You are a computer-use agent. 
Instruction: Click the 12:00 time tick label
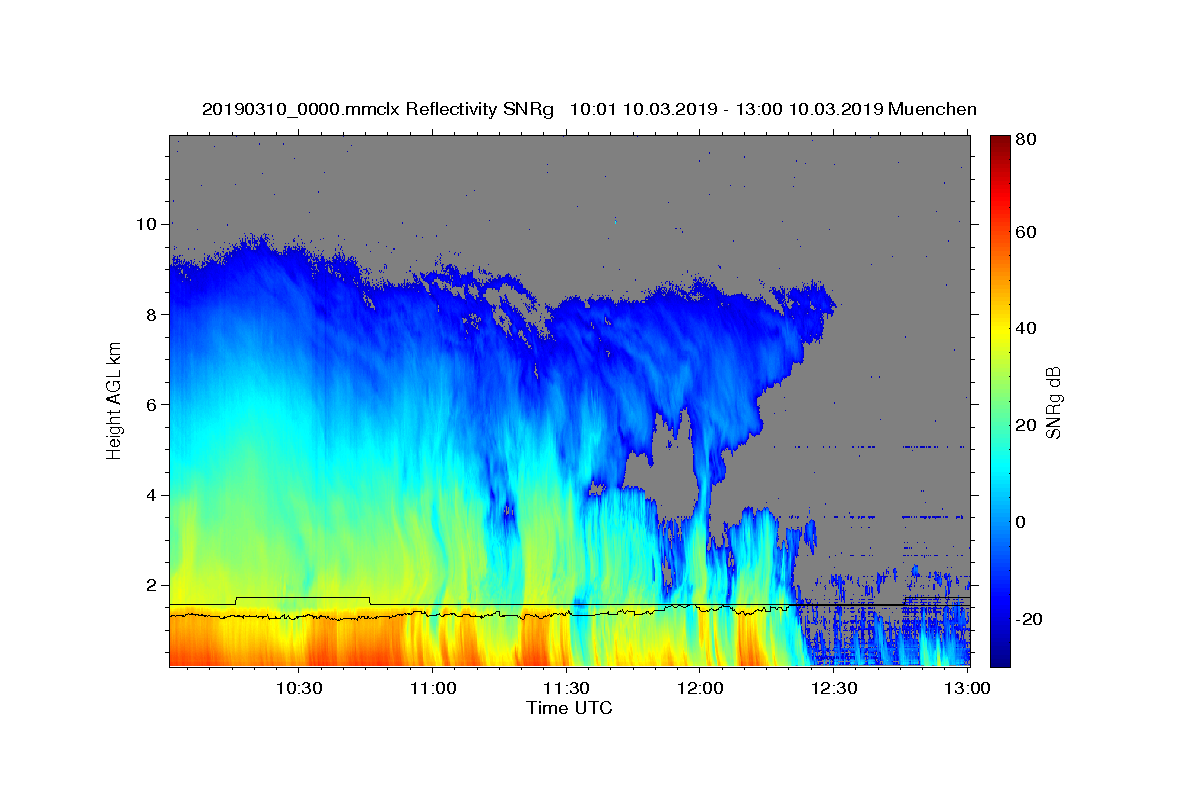click(700, 688)
